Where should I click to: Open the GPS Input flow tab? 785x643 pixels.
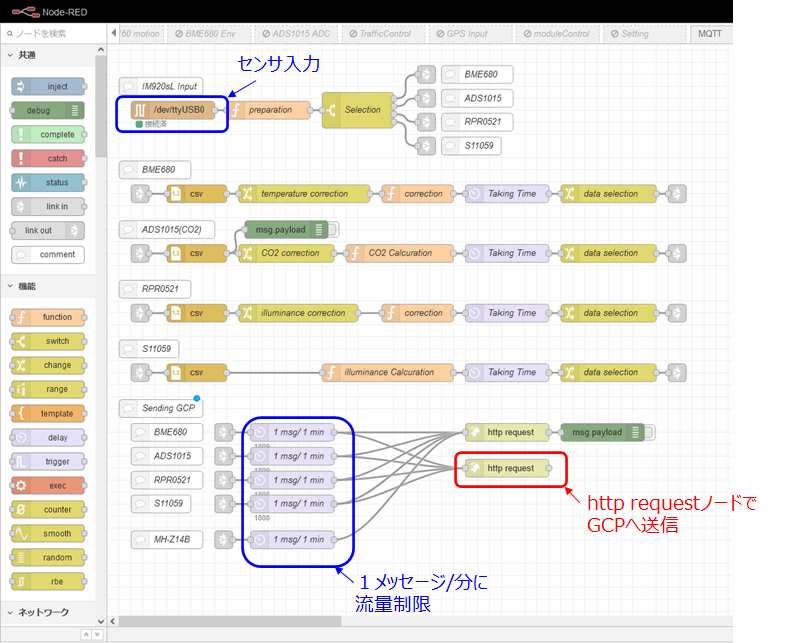466,33
